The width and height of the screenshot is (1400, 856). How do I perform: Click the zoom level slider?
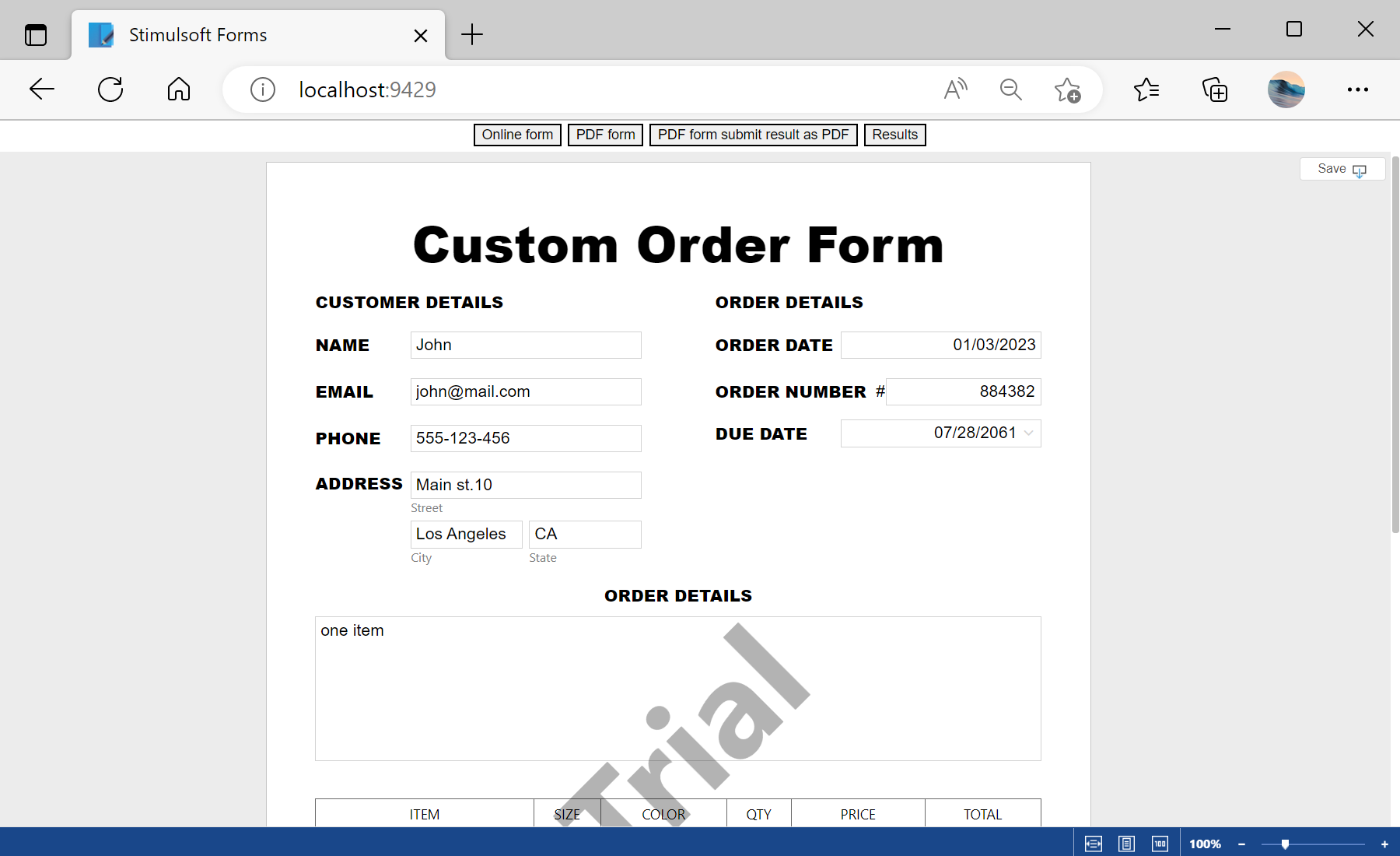point(1285,843)
